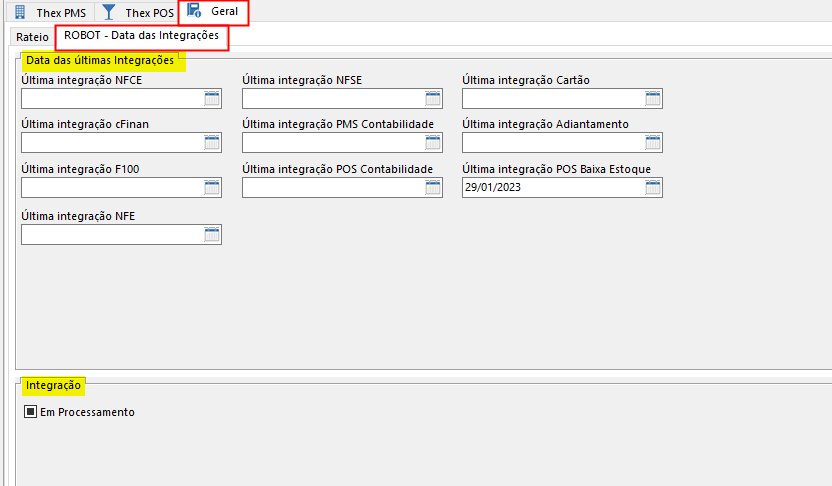Viewport: 832px width, 486px height.
Task: Open calendar picker for Última integração Adiantamento
Action: [653, 142]
